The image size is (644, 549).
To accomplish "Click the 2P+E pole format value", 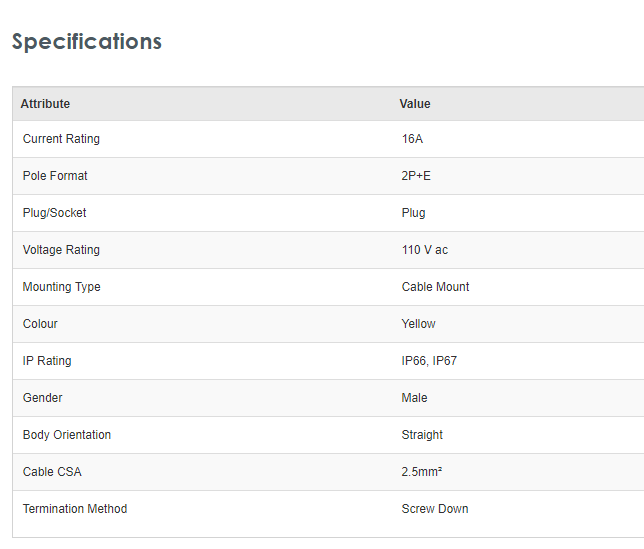I will (416, 176).
